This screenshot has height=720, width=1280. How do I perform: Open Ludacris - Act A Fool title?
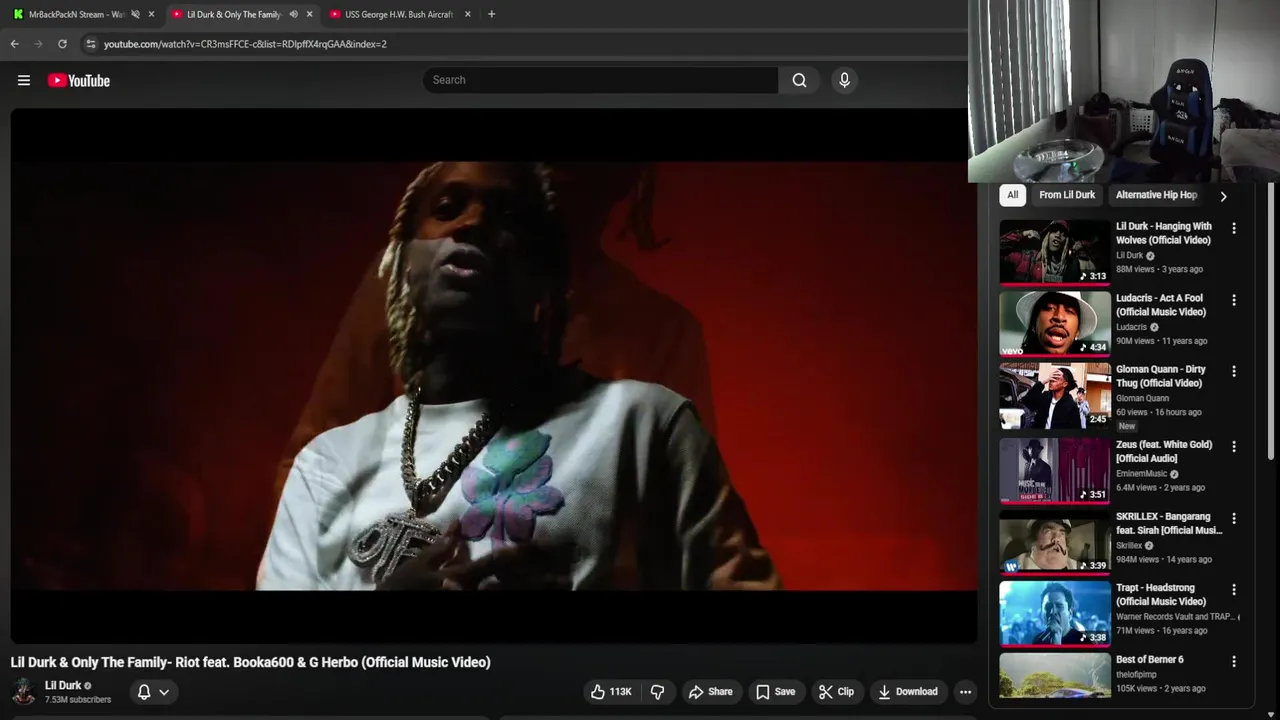coord(1161,305)
